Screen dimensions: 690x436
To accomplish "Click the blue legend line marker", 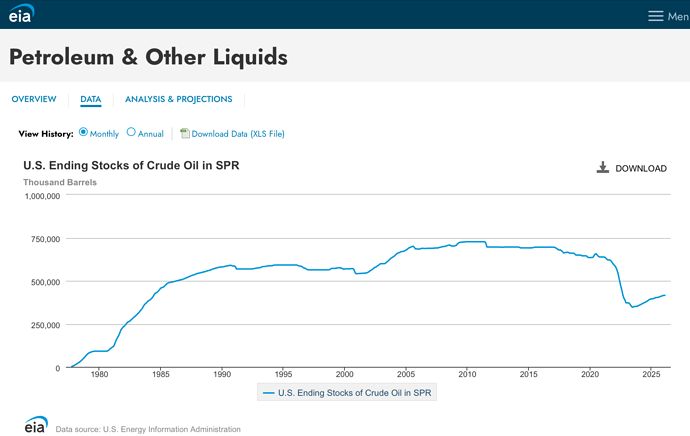I will pyautogui.click(x=268, y=393).
